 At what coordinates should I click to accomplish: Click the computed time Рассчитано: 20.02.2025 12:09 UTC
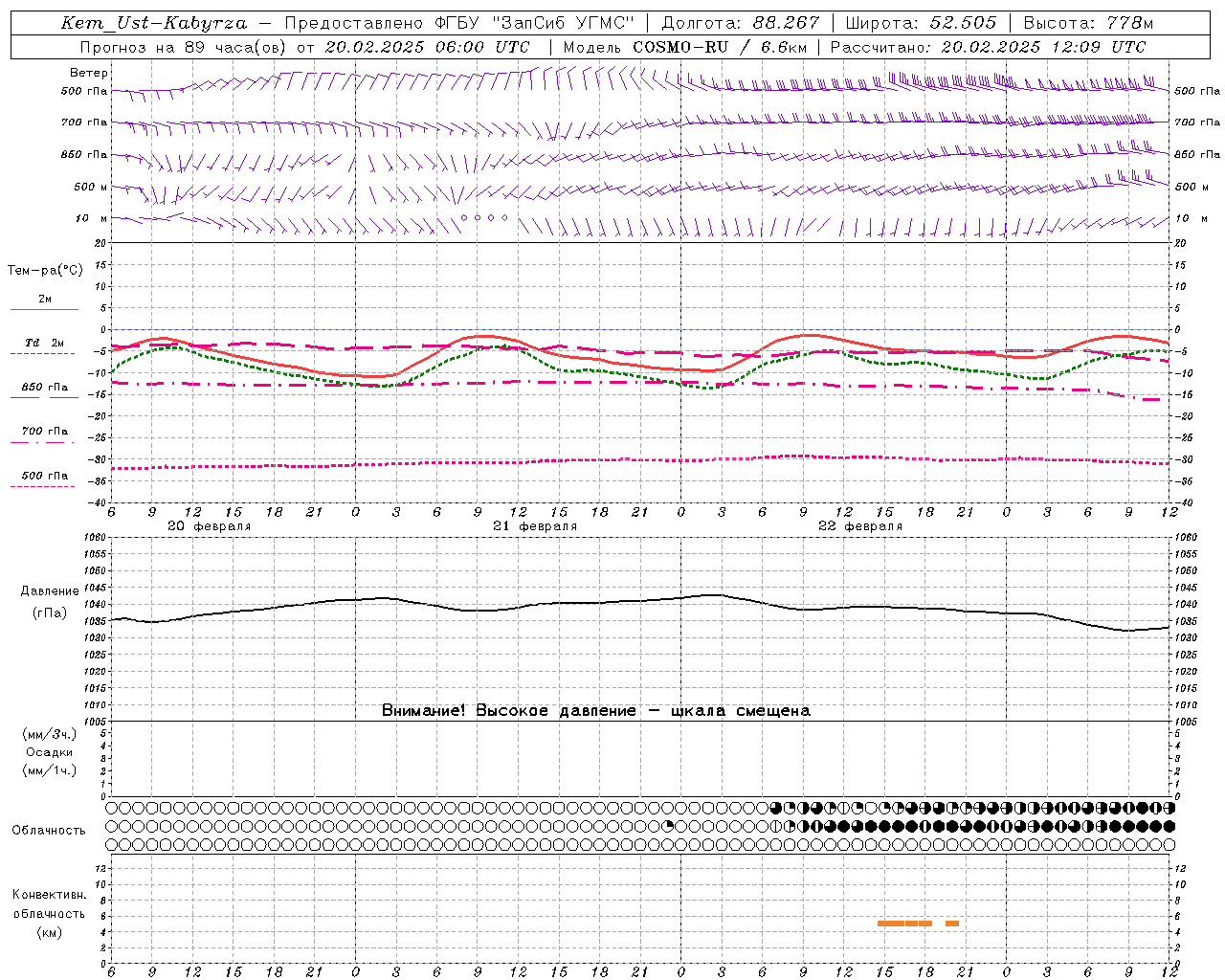tap(988, 47)
